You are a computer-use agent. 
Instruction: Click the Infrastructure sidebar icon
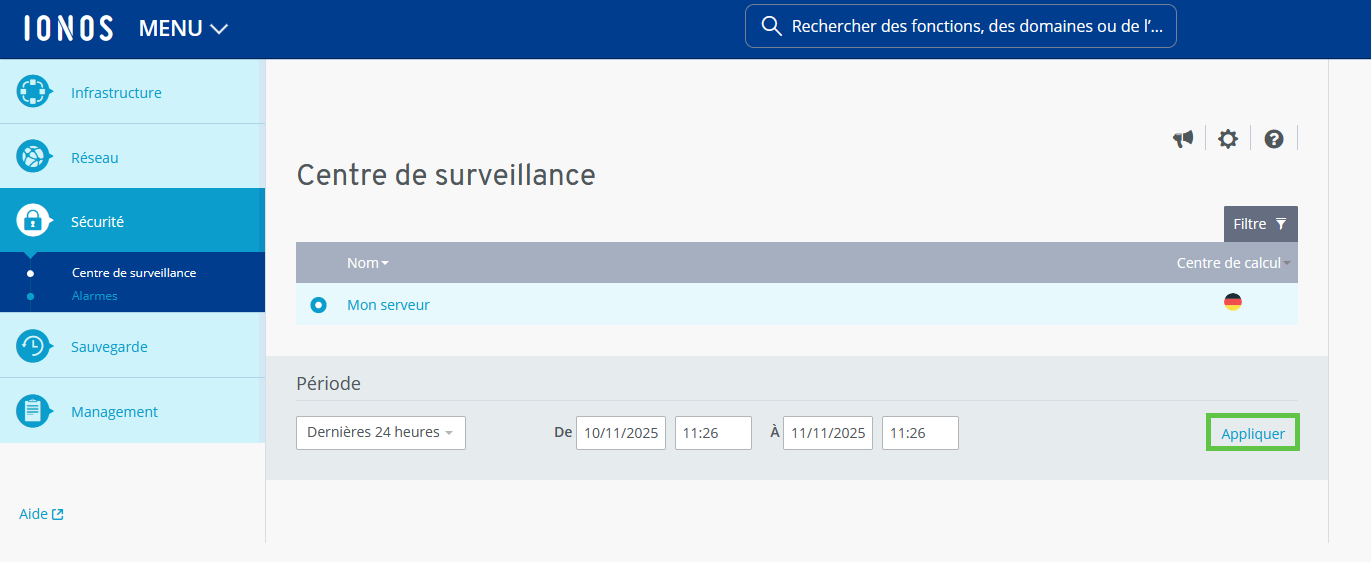click(34, 92)
